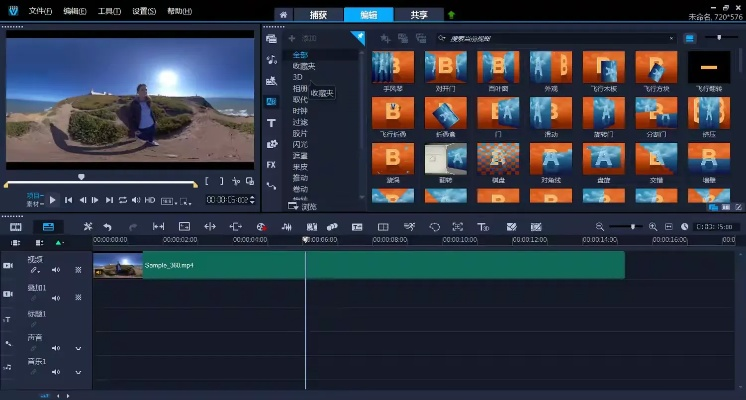Adjust the thumbnail size slider in library
Viewport: 746px width, 400px height.
click(x=718, y=38)
